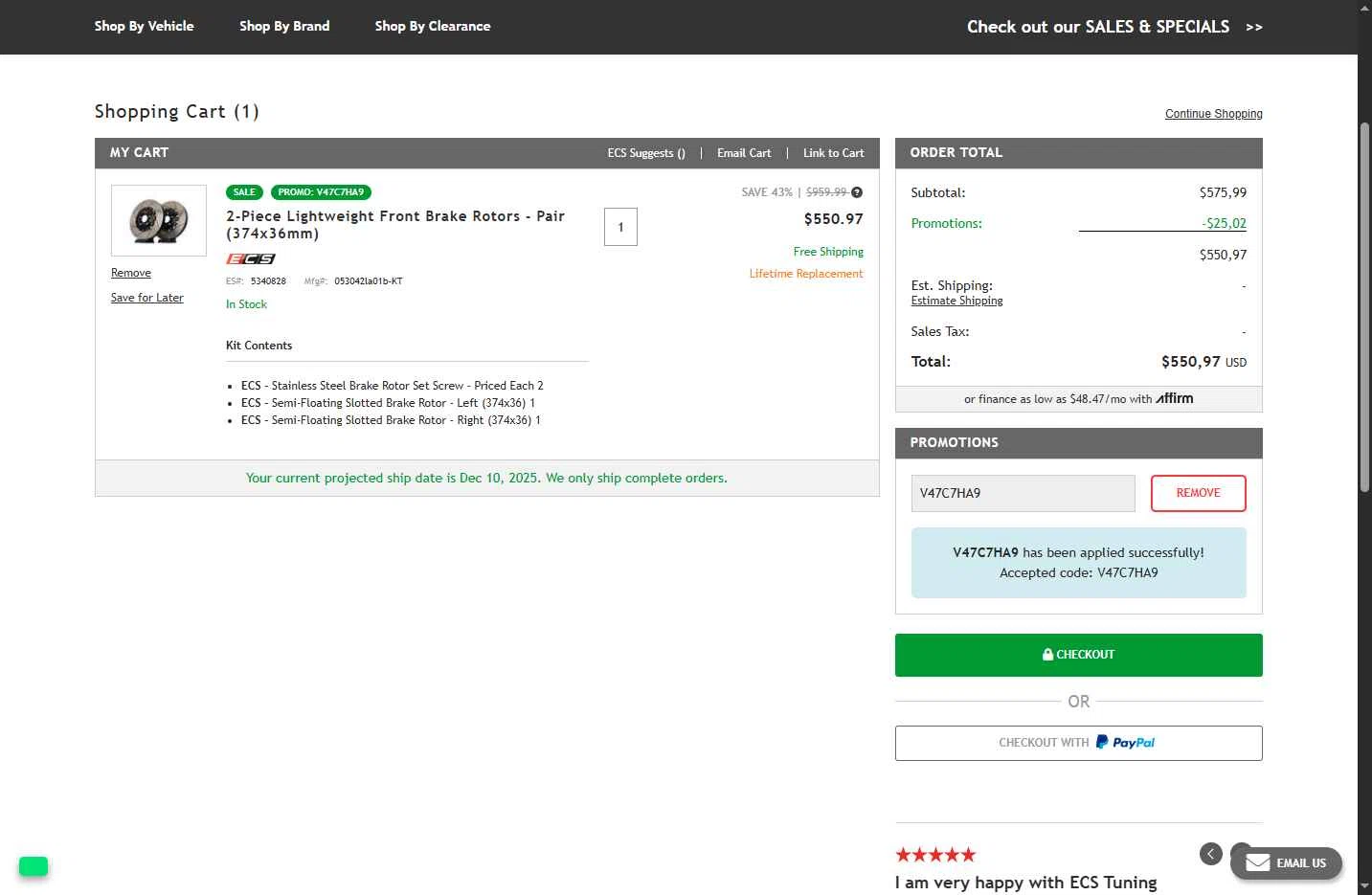This screenshot has width=1372, height=895.
Task: Click Save for Later link
Action: pyautogui.click(x=147, y=298)
